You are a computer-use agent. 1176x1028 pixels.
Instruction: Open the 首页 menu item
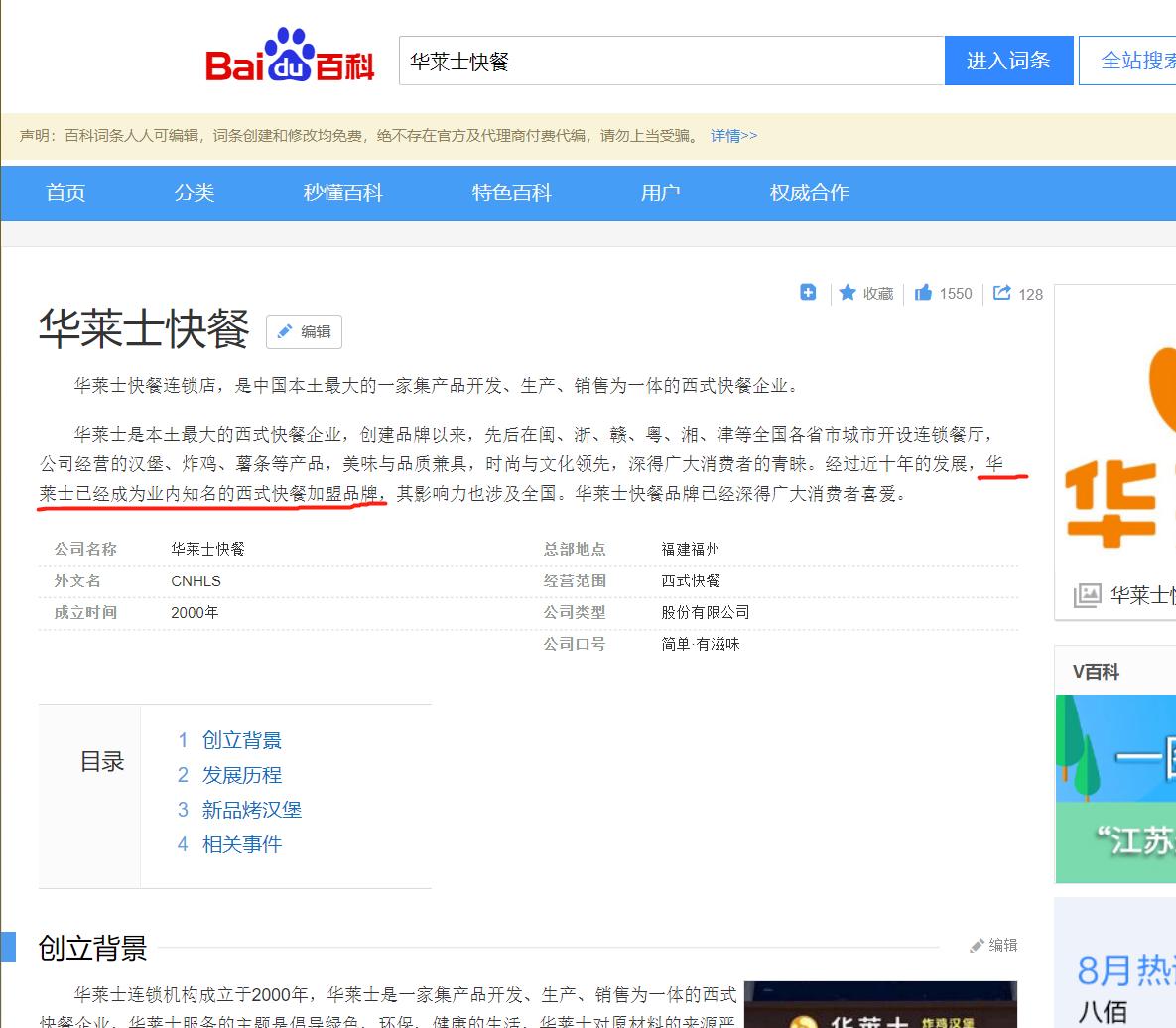(x=65, y=193)
